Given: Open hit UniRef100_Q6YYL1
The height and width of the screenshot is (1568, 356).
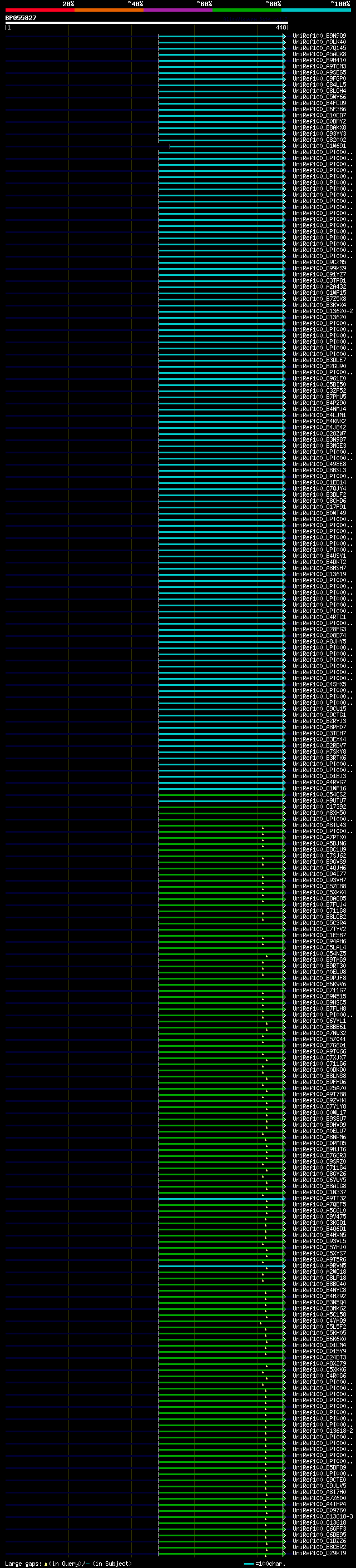Looking at the screenshot, I should (319, 1021).
